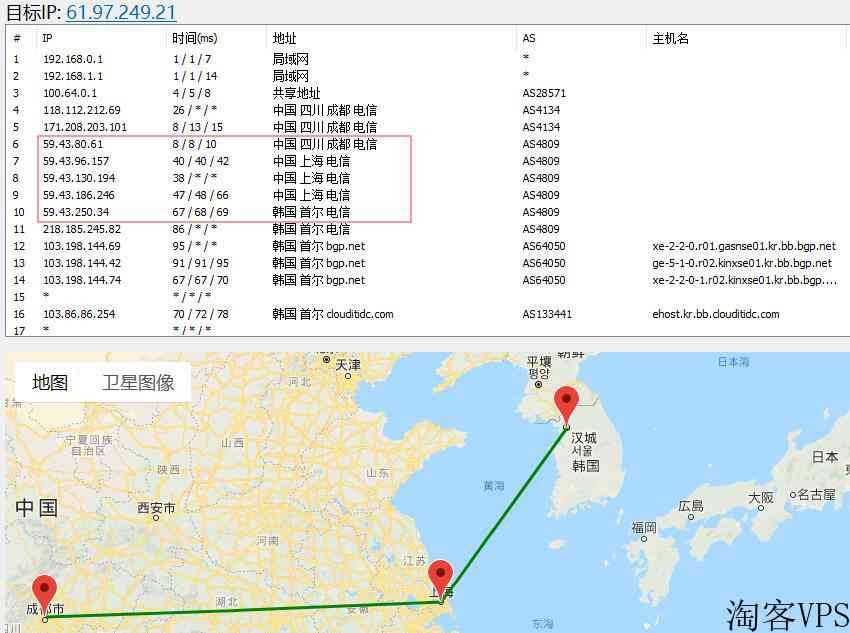Click the 平壤 label on the map
This screenshot has width=850, height=633.
(539, 361)
